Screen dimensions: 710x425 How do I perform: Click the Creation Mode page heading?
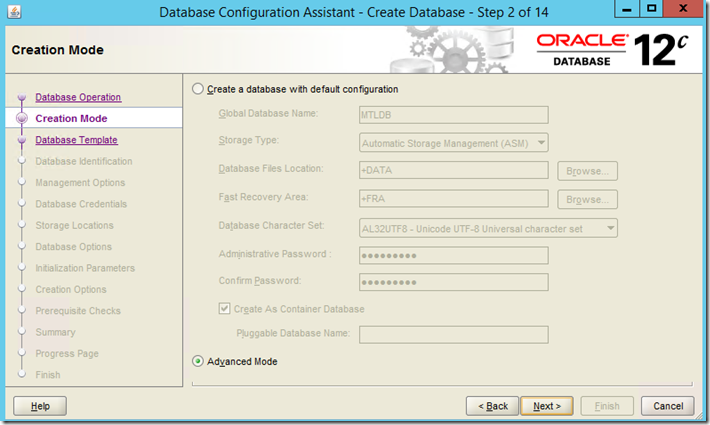(58, 50)
